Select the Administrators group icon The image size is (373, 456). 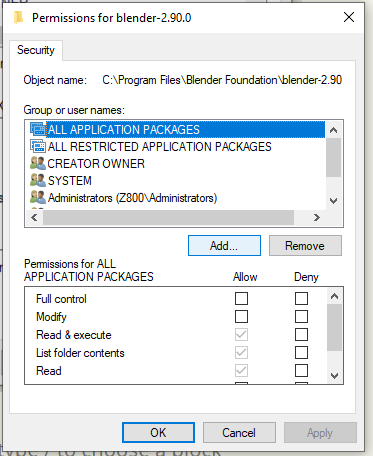[x=38, y=197]
